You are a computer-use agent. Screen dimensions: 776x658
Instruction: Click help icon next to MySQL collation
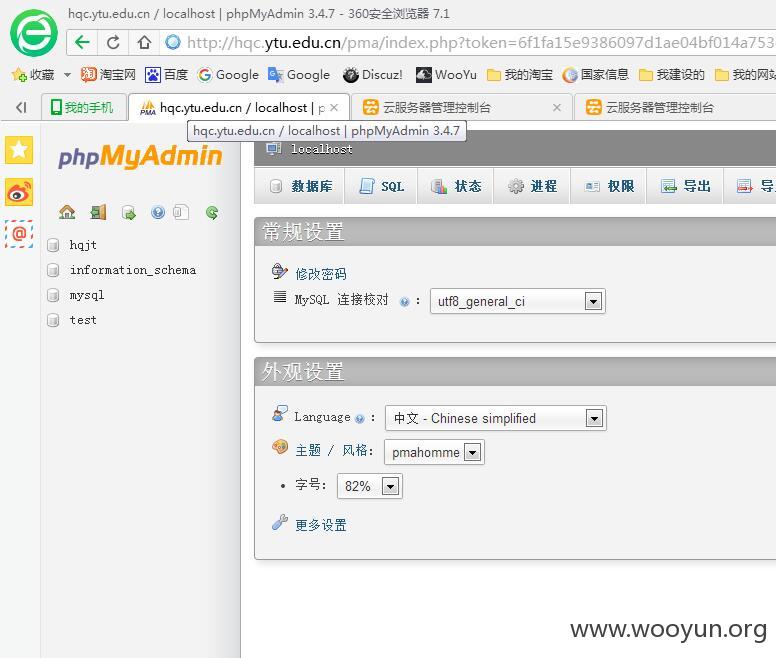pos(404,302)
